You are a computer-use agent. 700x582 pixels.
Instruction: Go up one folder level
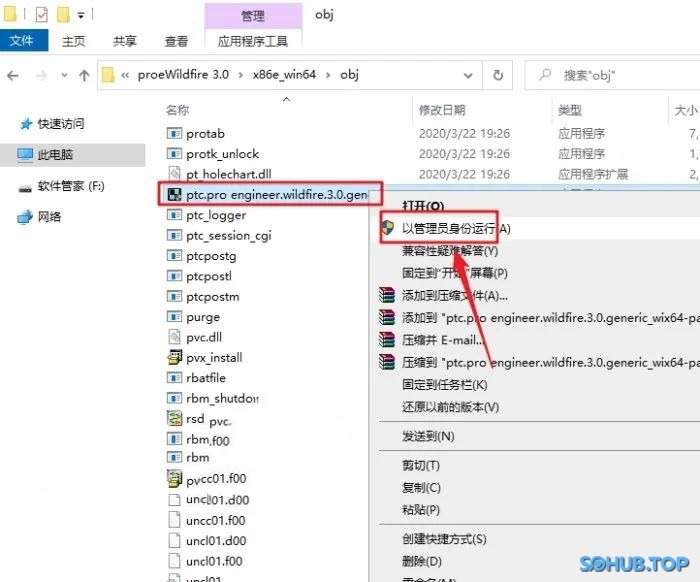click(x=84, y=75)
